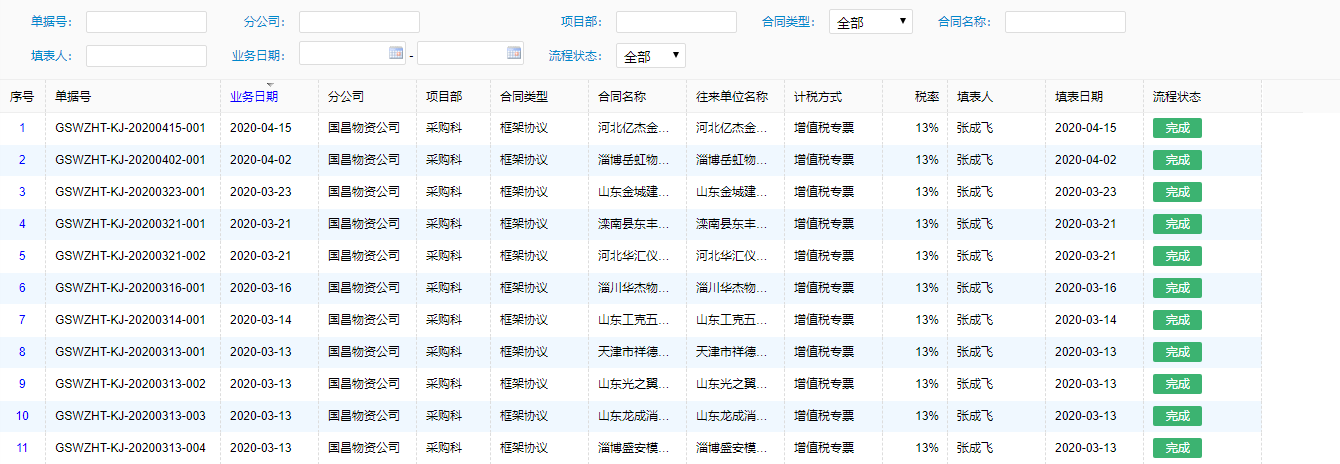Select row number 11 link

tap(22, 448)
